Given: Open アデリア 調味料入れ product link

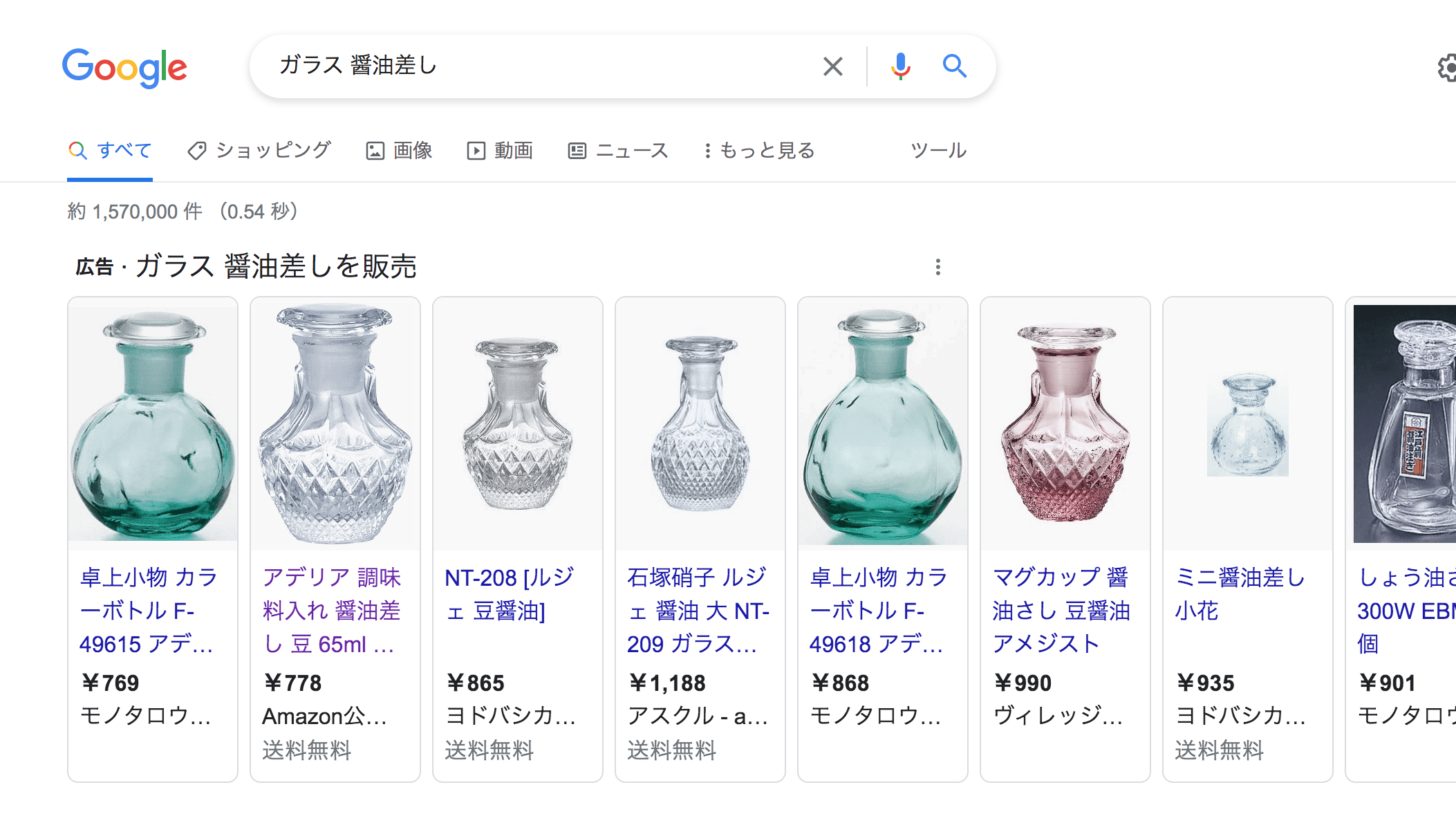Looking at the screenshot, I should (332, 610).
